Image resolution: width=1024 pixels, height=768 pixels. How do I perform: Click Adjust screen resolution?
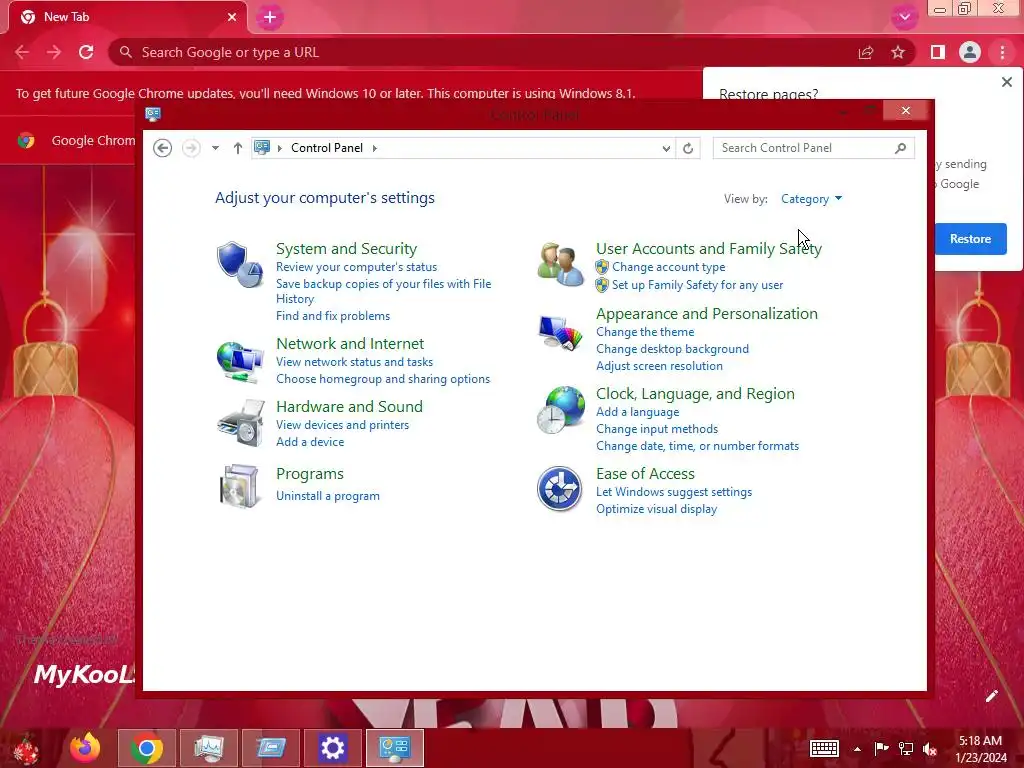[660, 366]
